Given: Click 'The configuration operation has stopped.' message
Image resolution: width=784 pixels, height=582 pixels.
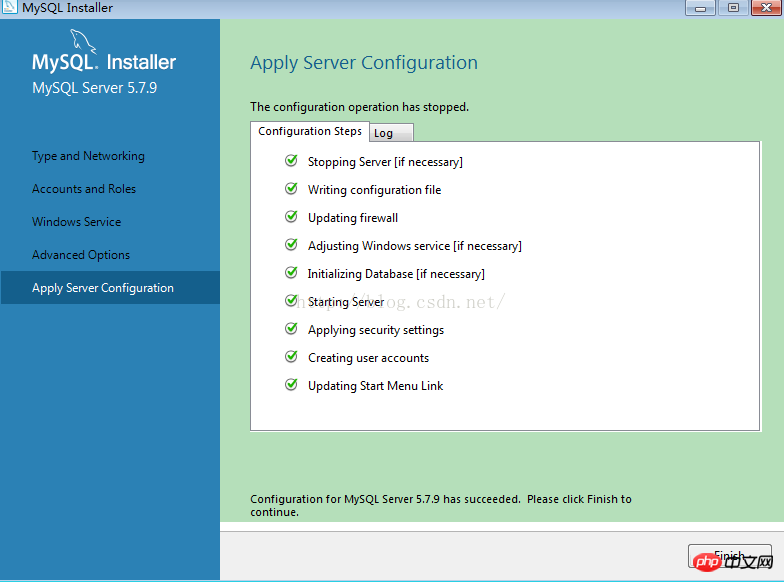Looking at the screenshot, I should tap(360, 107).
